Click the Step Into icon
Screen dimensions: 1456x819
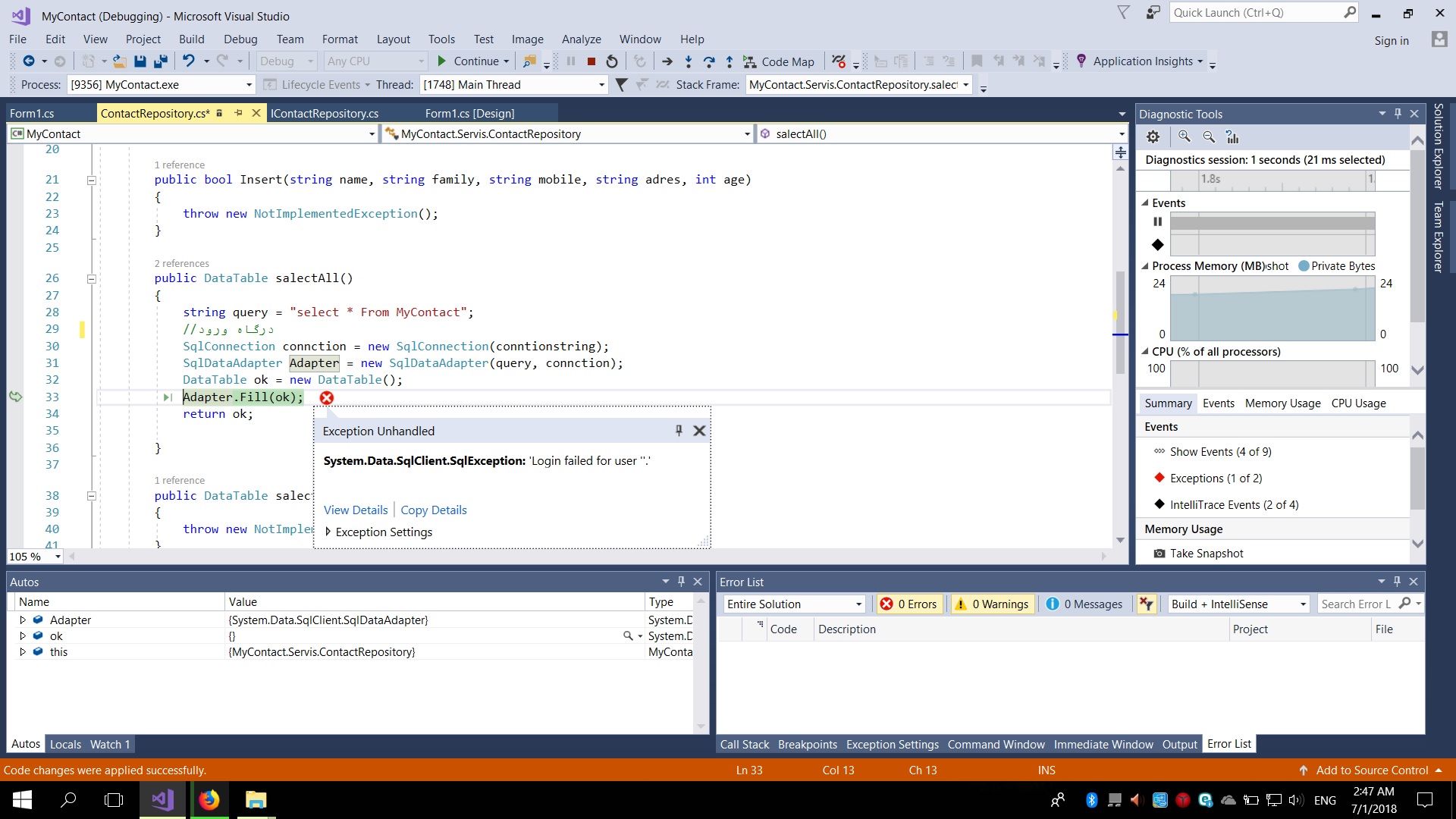click(688, 61)
